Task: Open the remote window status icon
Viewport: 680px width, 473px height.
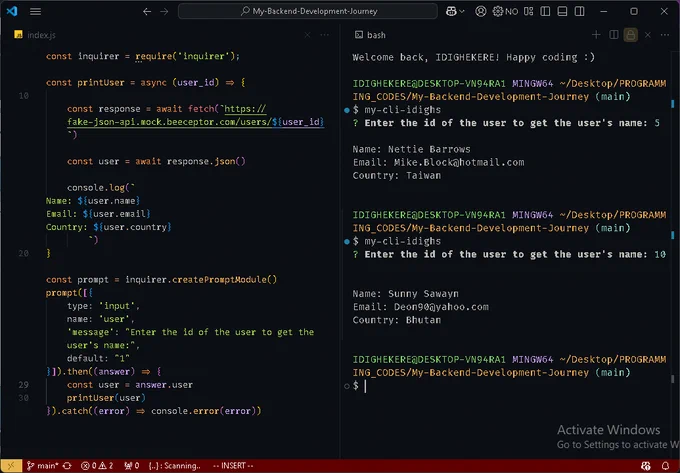Action: tap(11, 466)
